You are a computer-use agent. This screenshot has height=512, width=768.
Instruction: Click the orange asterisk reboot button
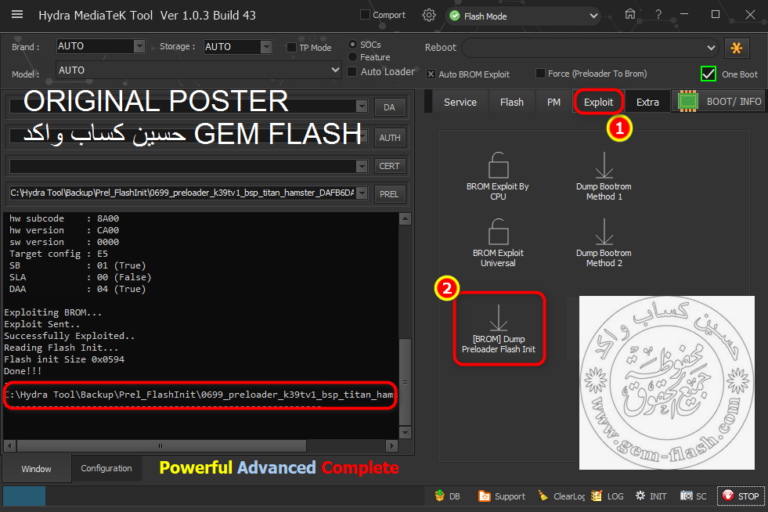(738, 48)
